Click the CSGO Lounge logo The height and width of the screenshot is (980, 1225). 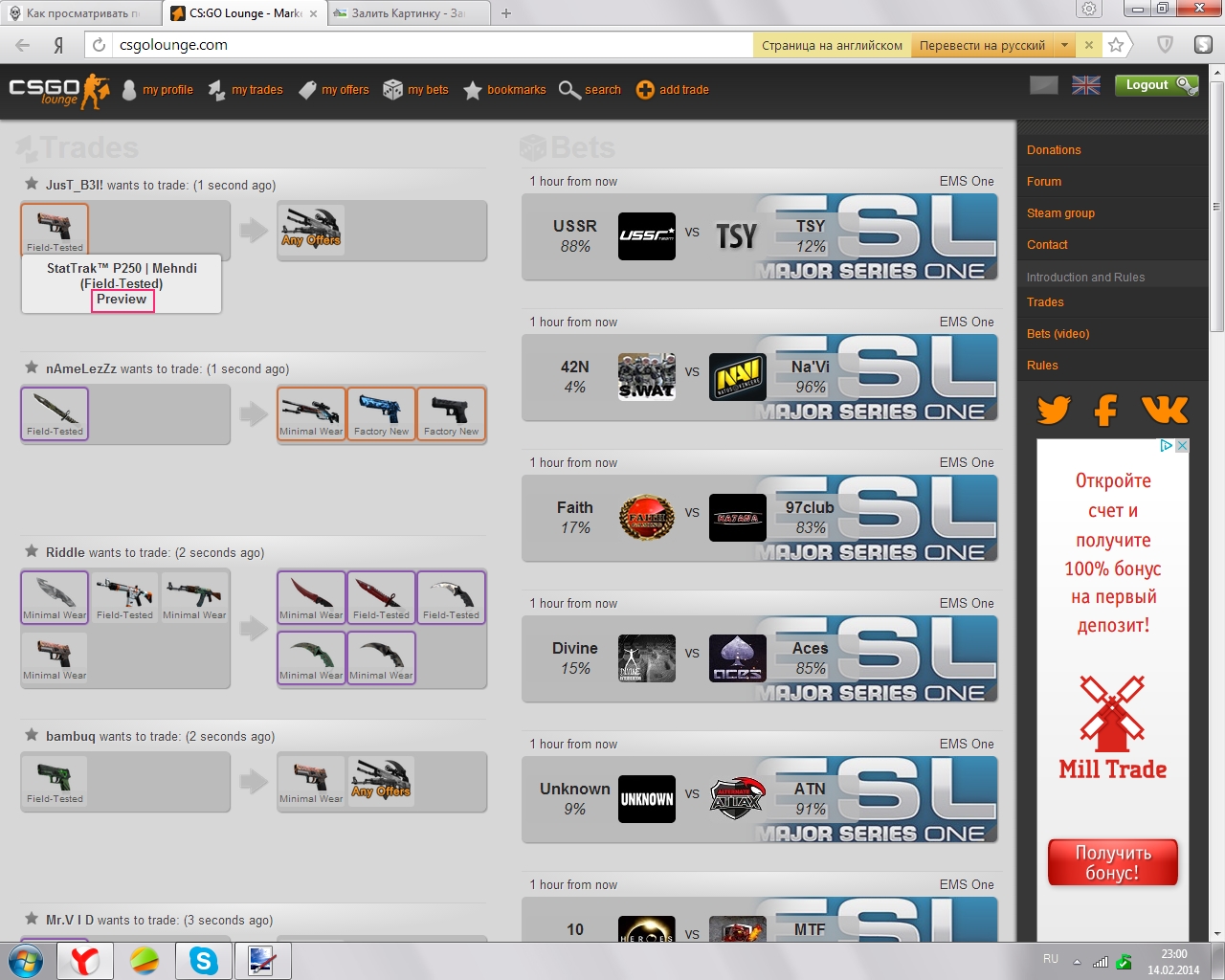(59, 91)
